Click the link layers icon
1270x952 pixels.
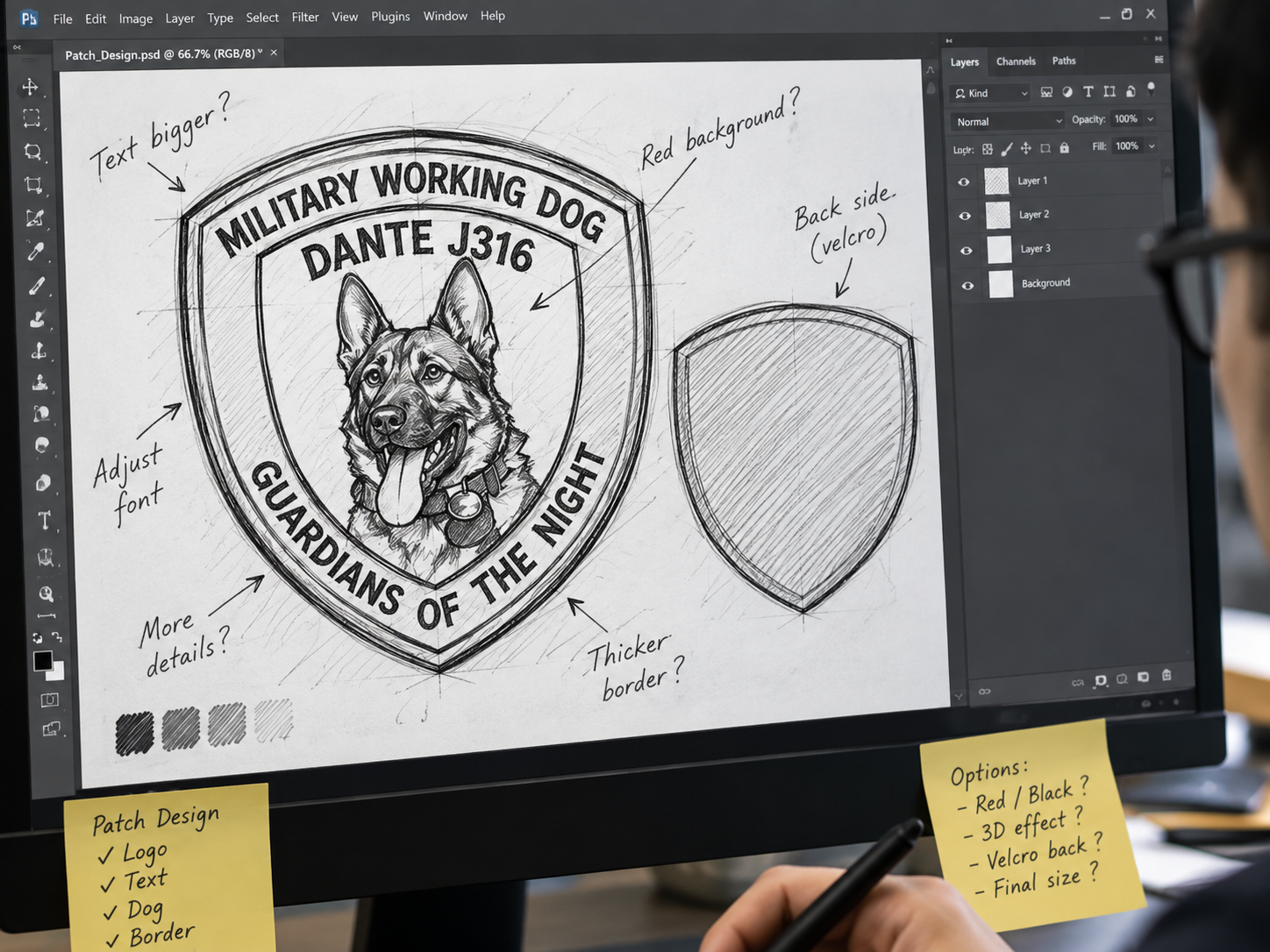[985, 692]
